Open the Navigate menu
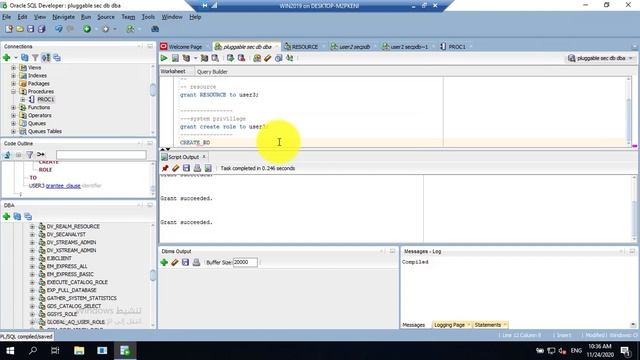 point(63,17)
